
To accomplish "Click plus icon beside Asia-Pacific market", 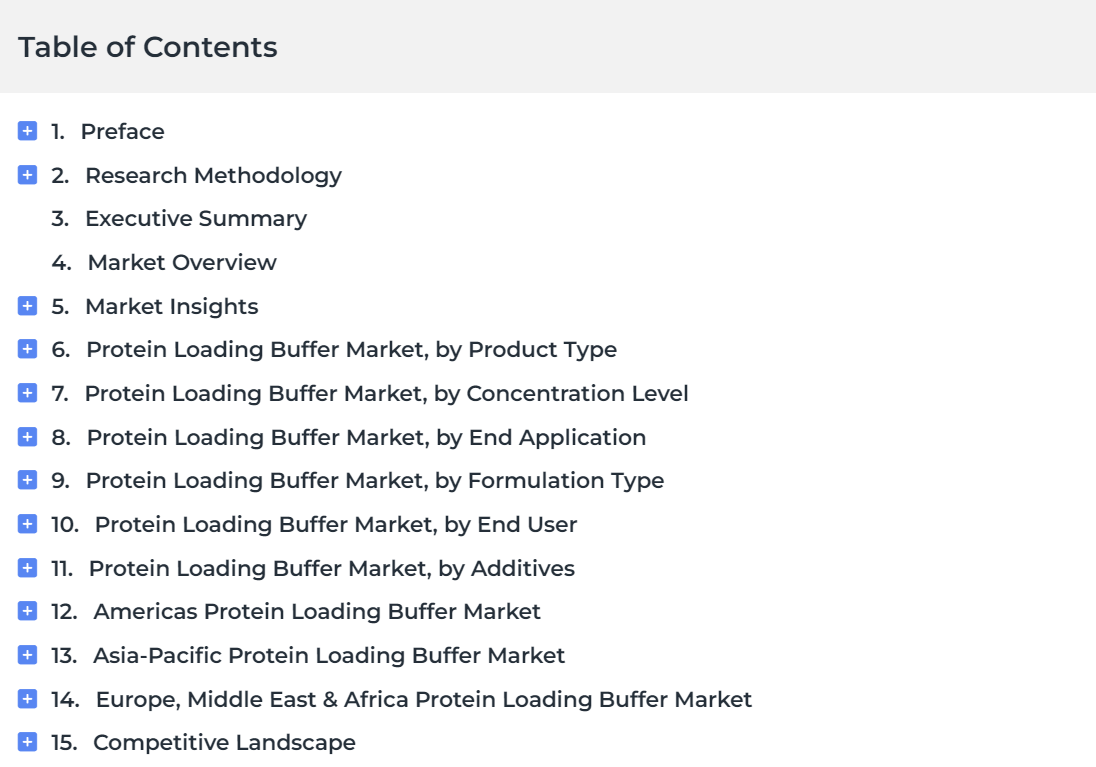I will [x=27, y=655].
